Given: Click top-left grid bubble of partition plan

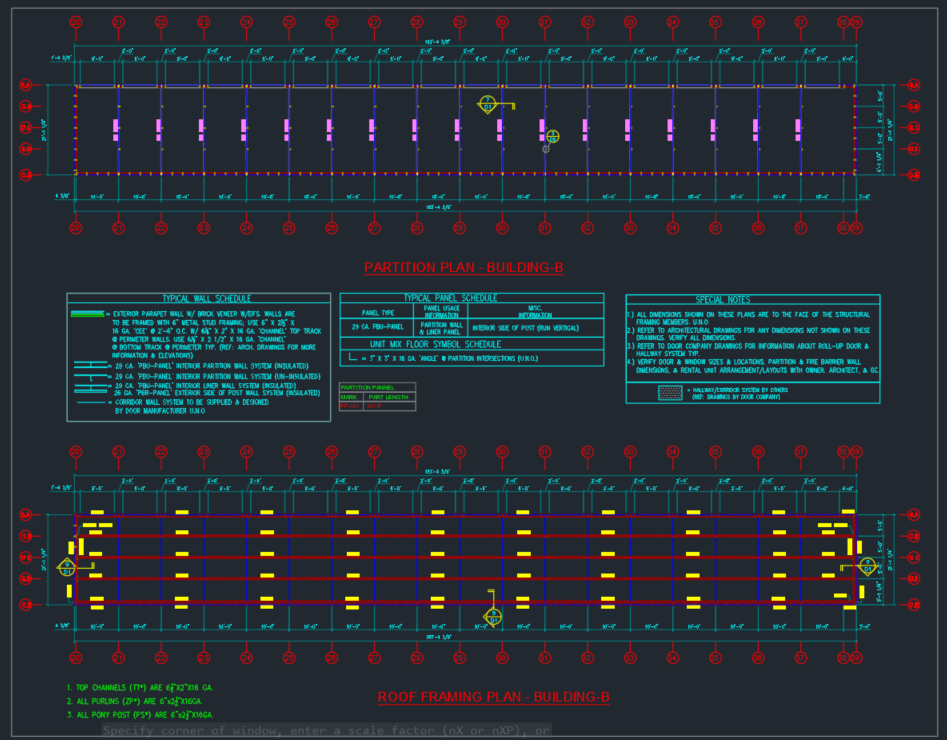Looking at the screenshot, I should [x=76, y=21].
